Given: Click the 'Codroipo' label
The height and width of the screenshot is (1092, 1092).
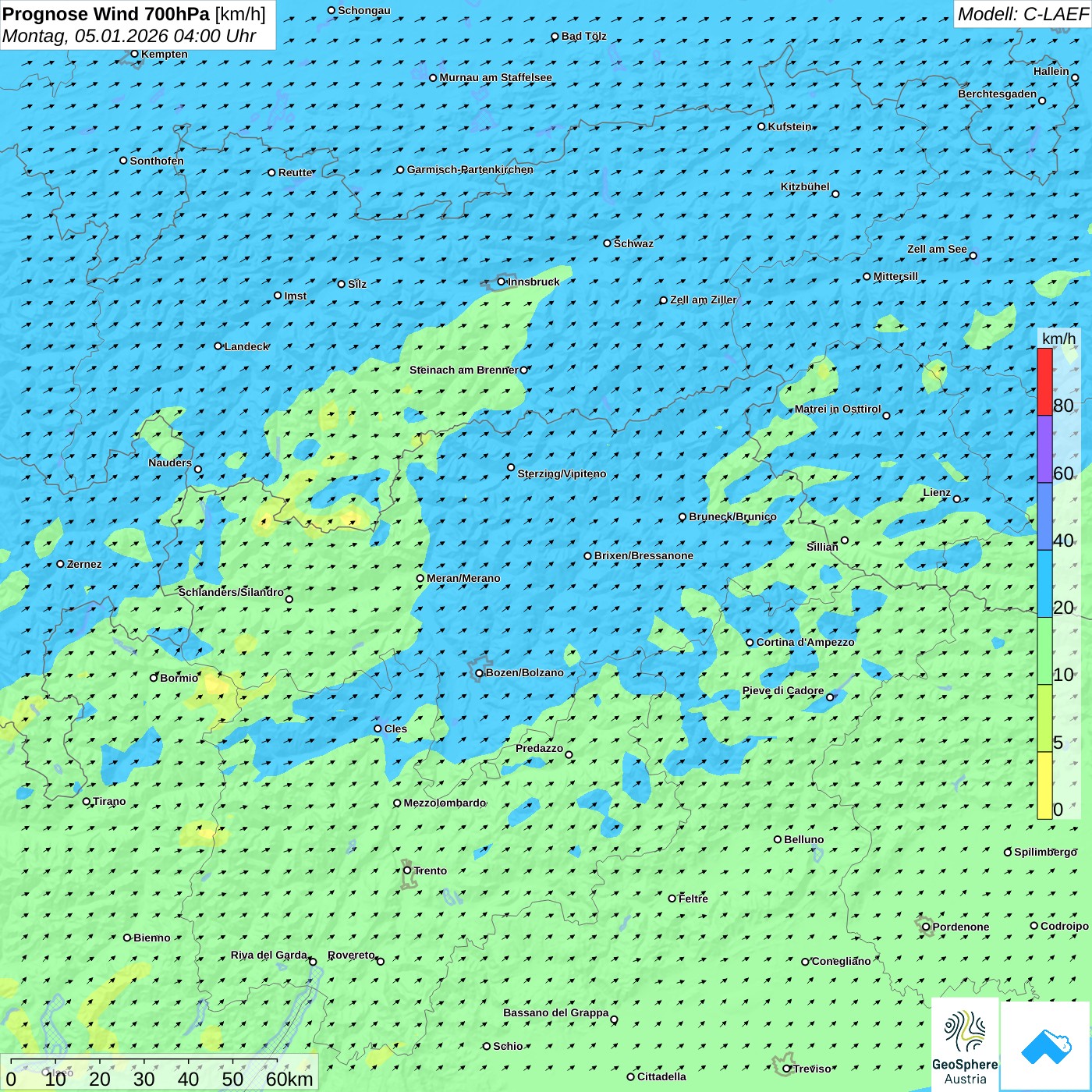Looking at the screenshot, I should pos(1064,926).
